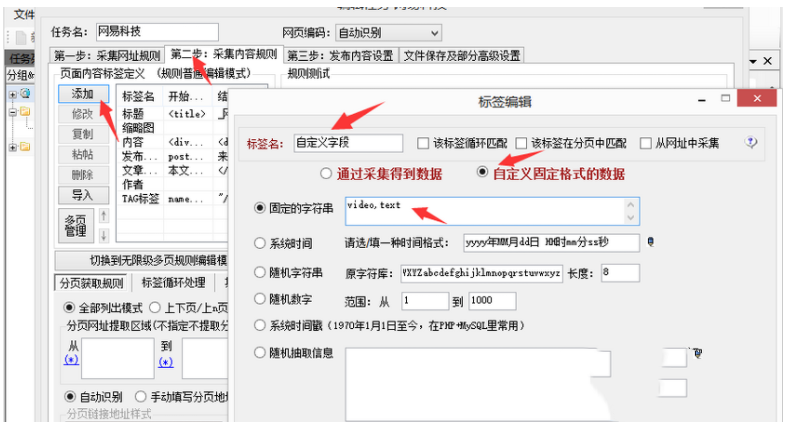Click the new document icon in the toolbar
This screenshot has height=422, width=786.
pos(22,37)
